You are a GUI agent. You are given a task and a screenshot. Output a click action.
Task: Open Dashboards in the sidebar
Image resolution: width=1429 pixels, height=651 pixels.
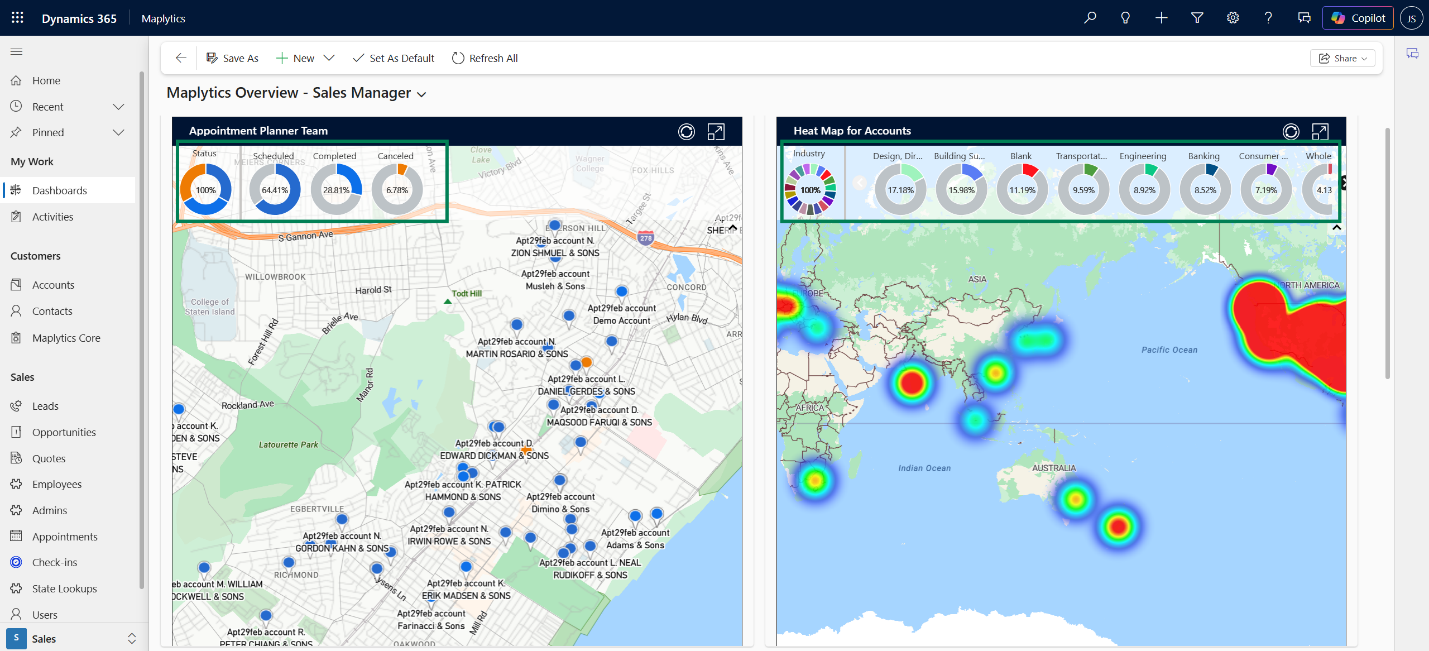click(x=70, y=190)
